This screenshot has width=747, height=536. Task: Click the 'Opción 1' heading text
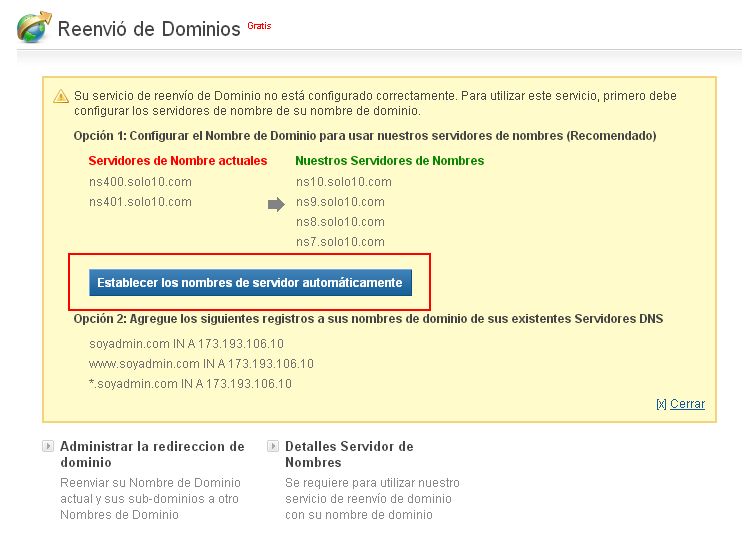click(x=364, y=136)
